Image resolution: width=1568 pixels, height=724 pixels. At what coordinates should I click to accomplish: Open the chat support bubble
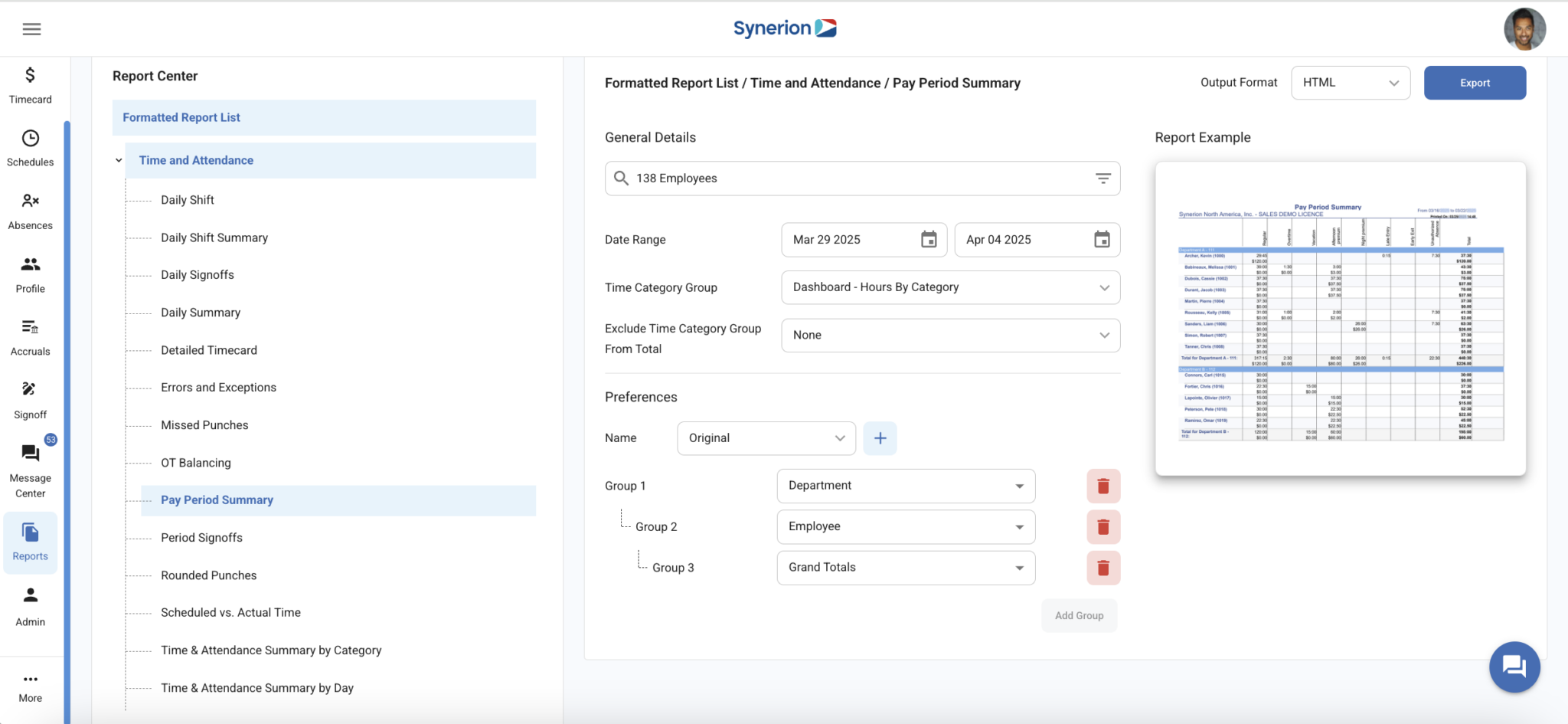pos(1514,667)
